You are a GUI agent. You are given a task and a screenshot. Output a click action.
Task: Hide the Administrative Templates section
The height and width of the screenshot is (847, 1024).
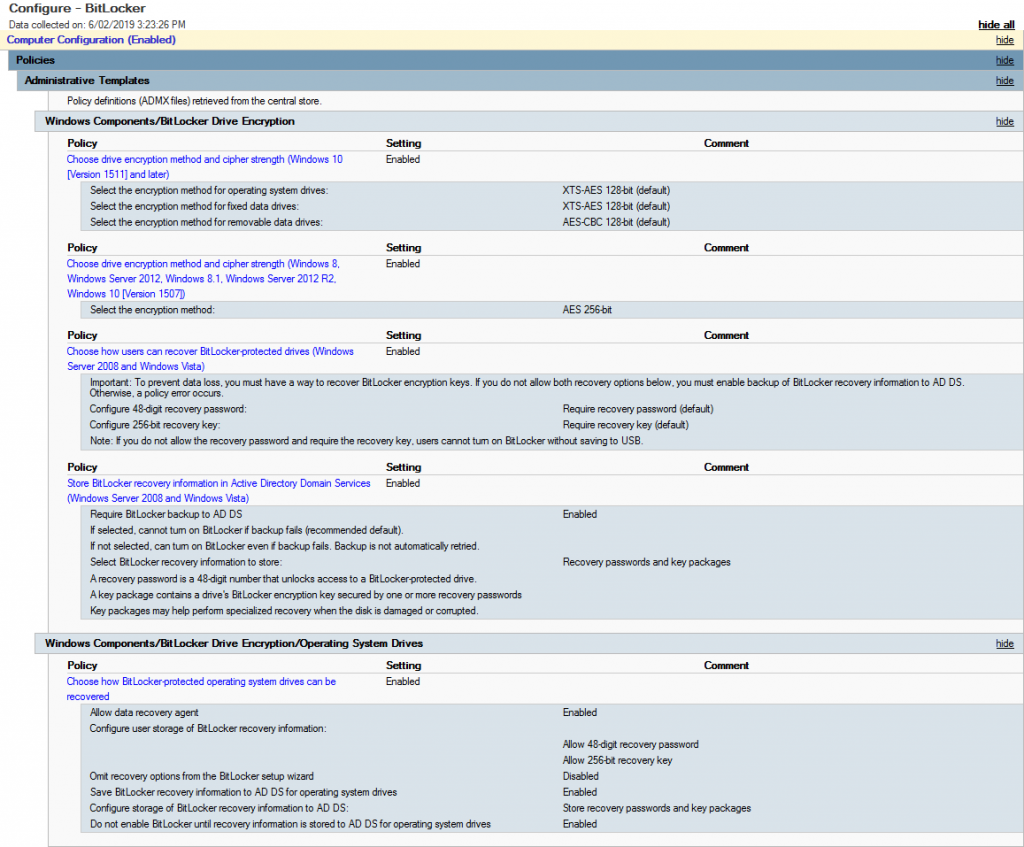pyautogui.click(x=1004, y=80)
